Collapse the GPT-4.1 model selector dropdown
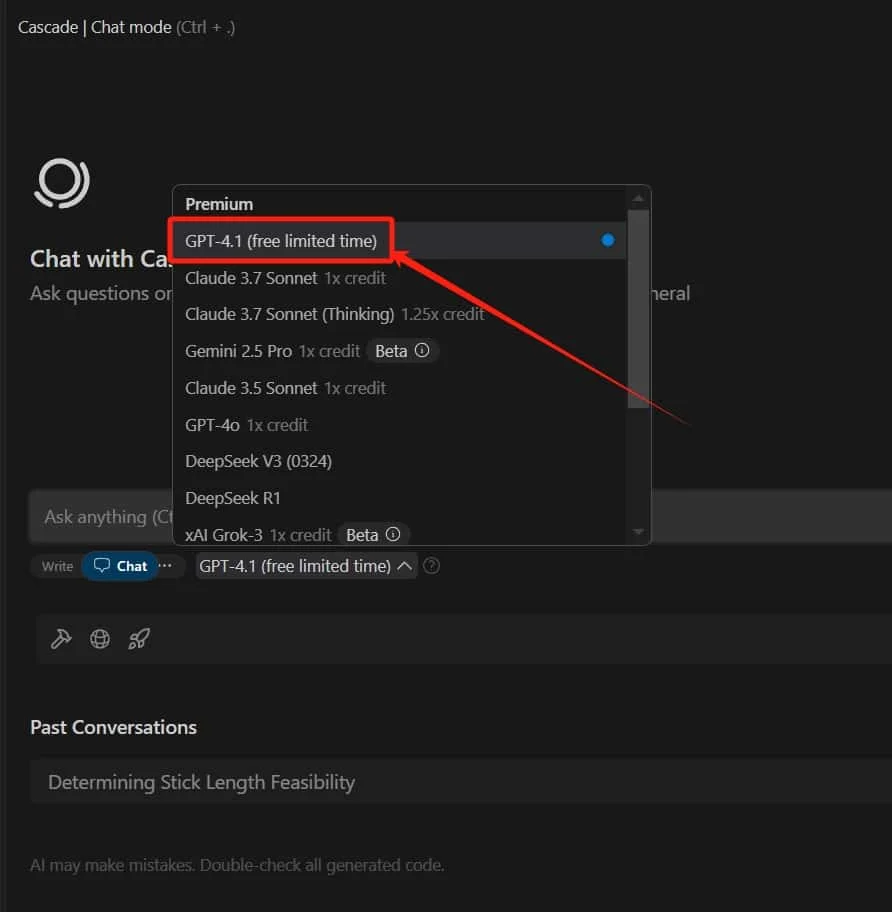 [x=306, y=566]
